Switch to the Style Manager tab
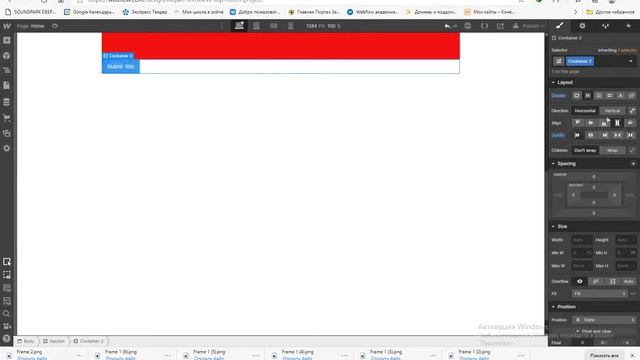This screenshot has width=640, height=360. pos(605,26)
